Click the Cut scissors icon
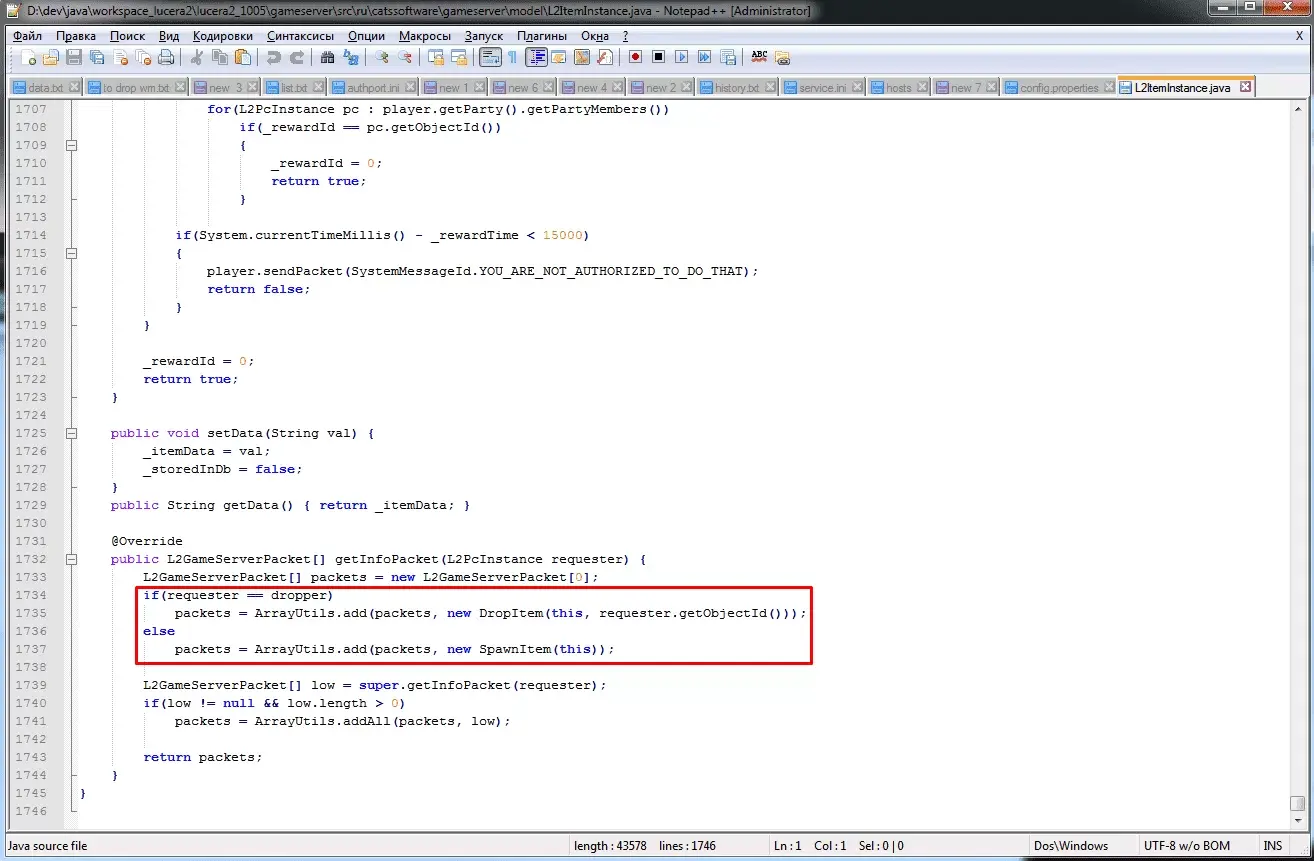This screenshot has height=861, width=1314. [x=196, y=57]
